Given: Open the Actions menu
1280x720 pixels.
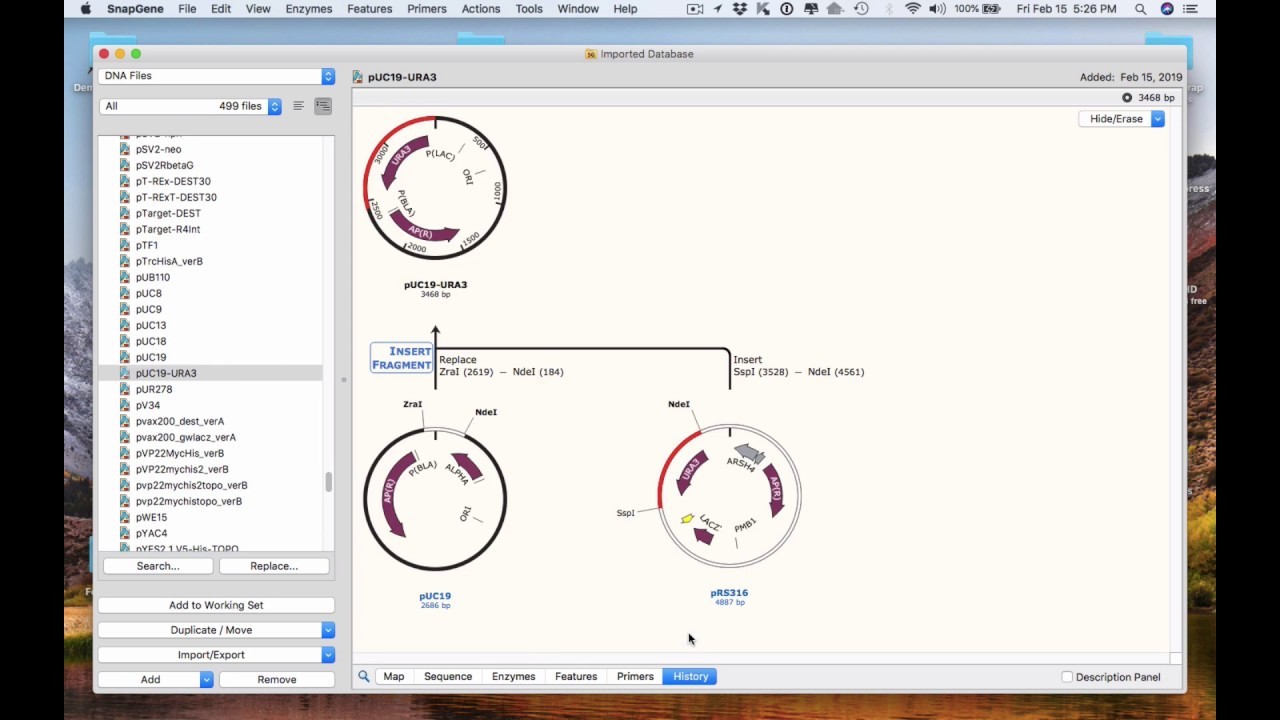Looking at the screenshot, I should coord(481,9).
